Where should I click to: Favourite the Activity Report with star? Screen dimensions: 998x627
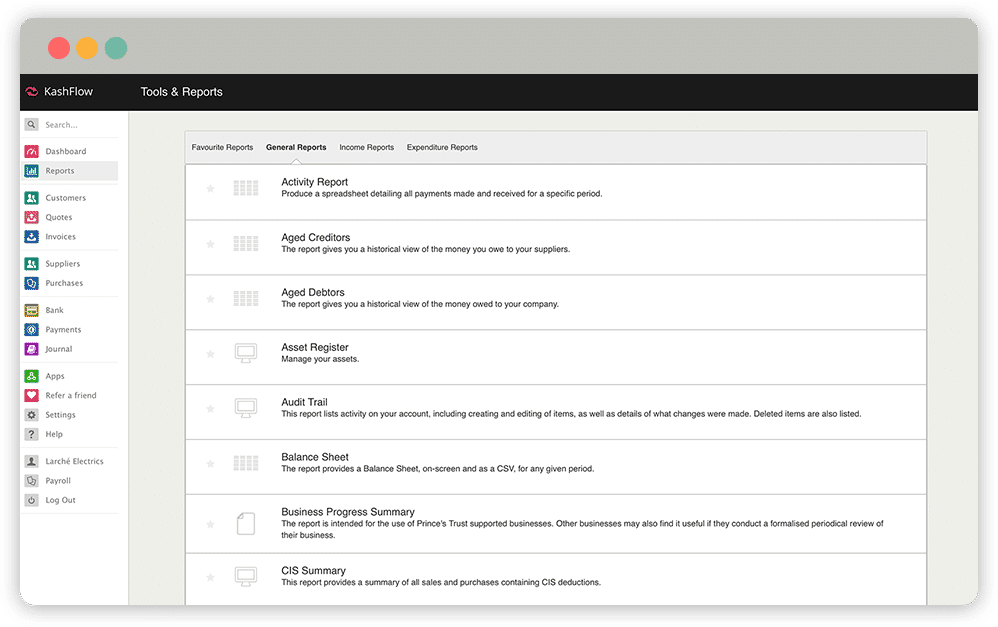pyautogui.click(x=210, y=188)
